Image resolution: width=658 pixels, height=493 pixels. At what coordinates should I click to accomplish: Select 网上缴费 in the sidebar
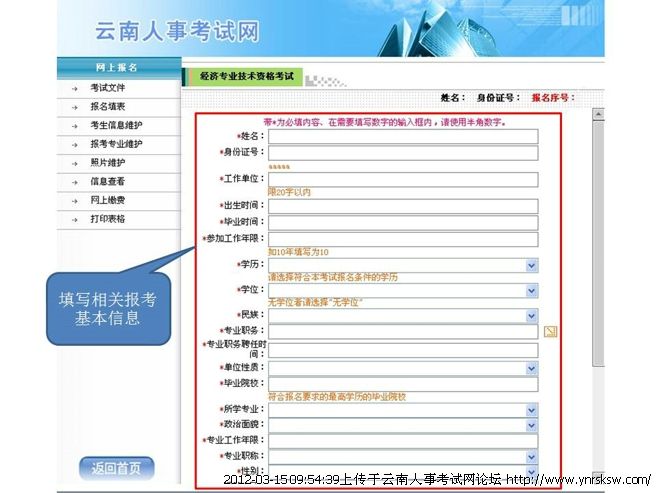pyautogui.click(x=107, y=200)
